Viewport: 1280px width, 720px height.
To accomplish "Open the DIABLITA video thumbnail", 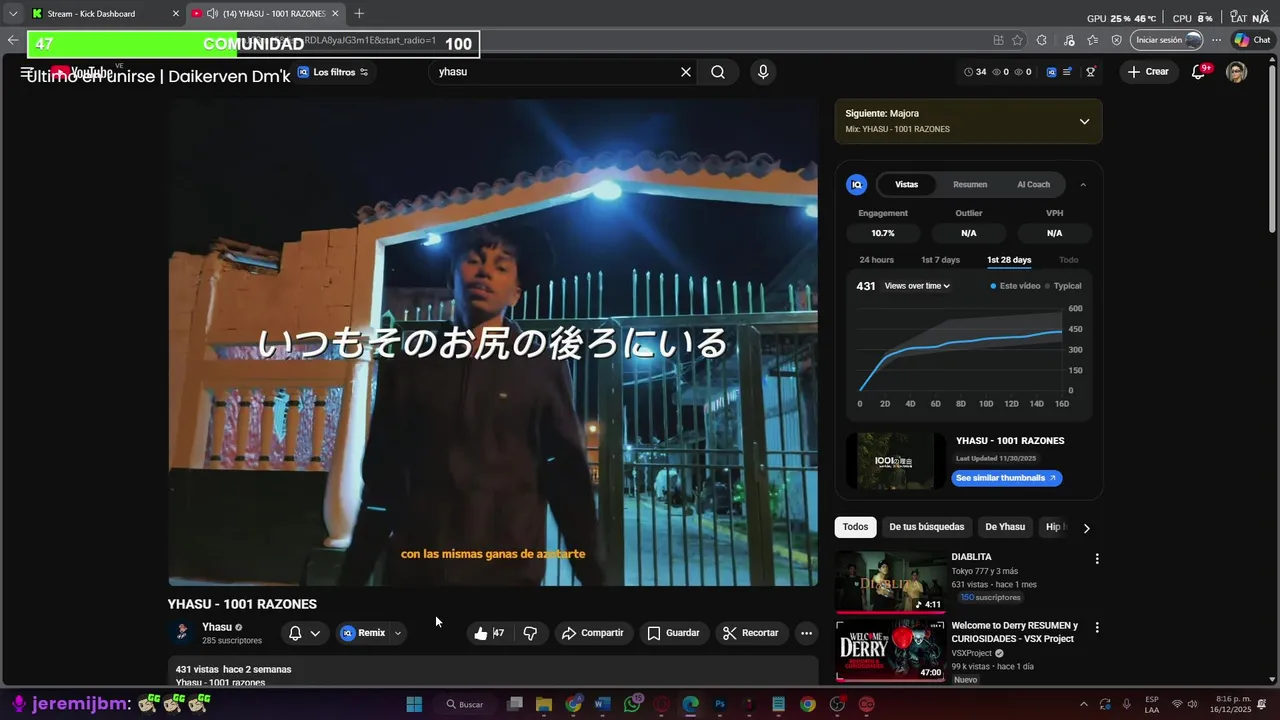I will pos(890,582).
